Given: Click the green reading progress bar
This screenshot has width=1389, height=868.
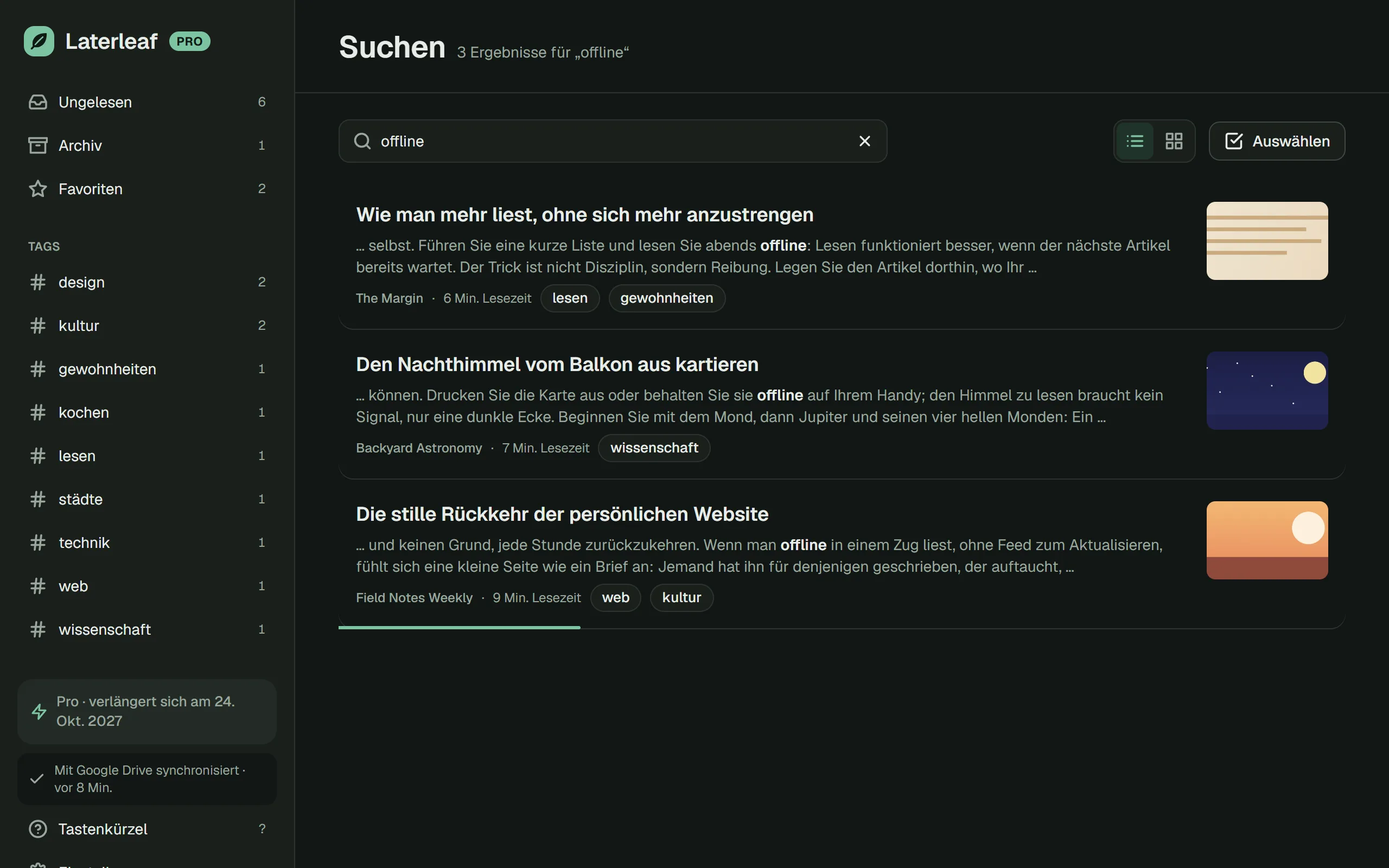Looking at the screenshot, I should point(459,628).
